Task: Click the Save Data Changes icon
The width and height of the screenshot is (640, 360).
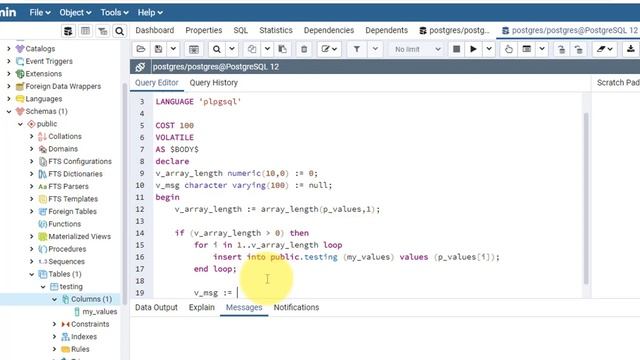Action: point(193,49)
